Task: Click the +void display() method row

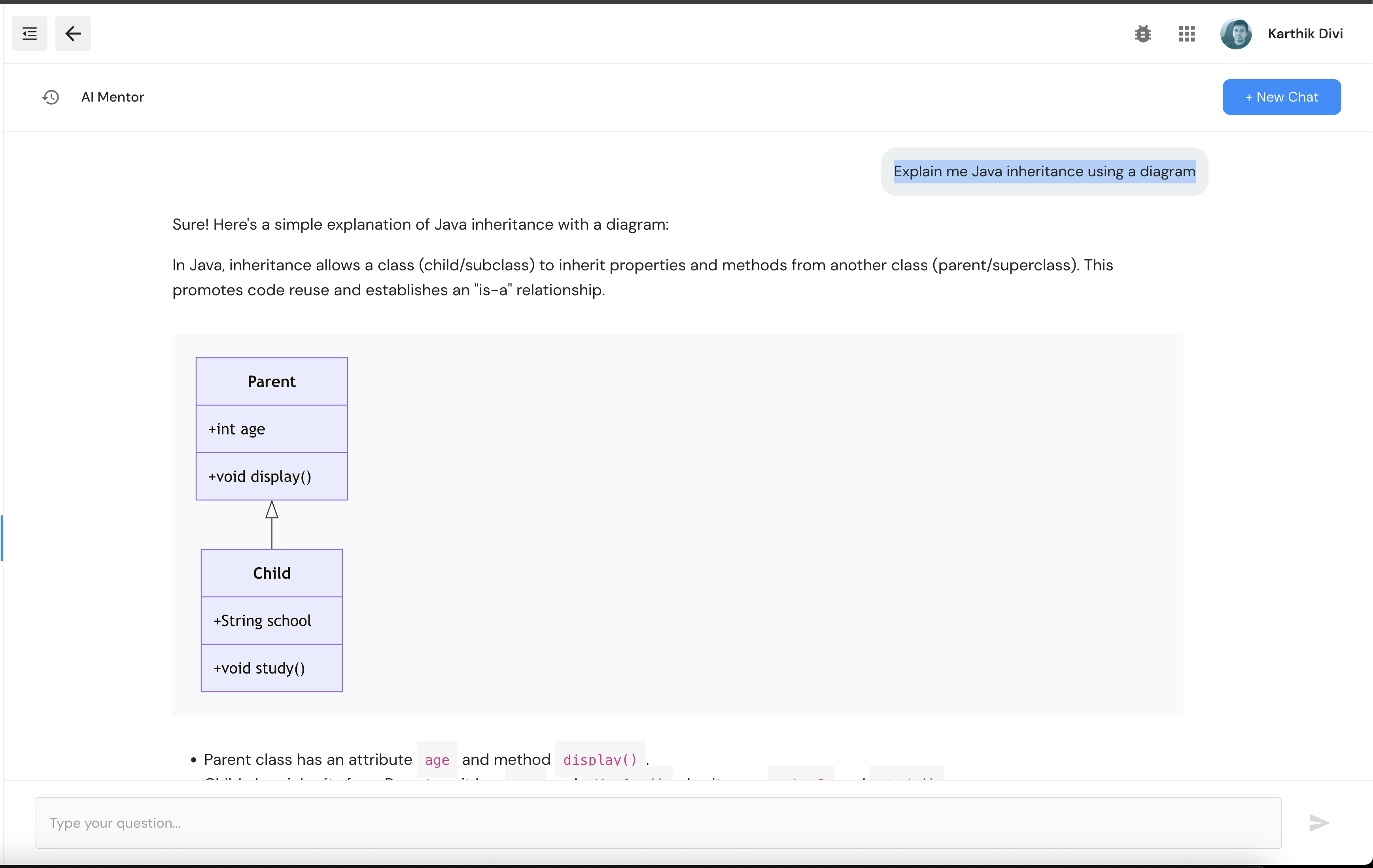Action: click(272, 476)
